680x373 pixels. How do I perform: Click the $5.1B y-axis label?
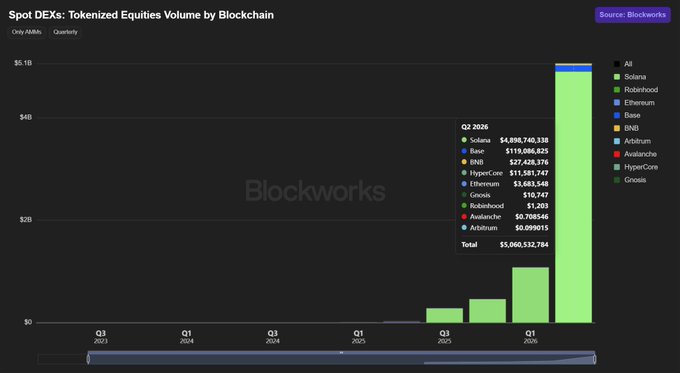(x=23, y=63)
